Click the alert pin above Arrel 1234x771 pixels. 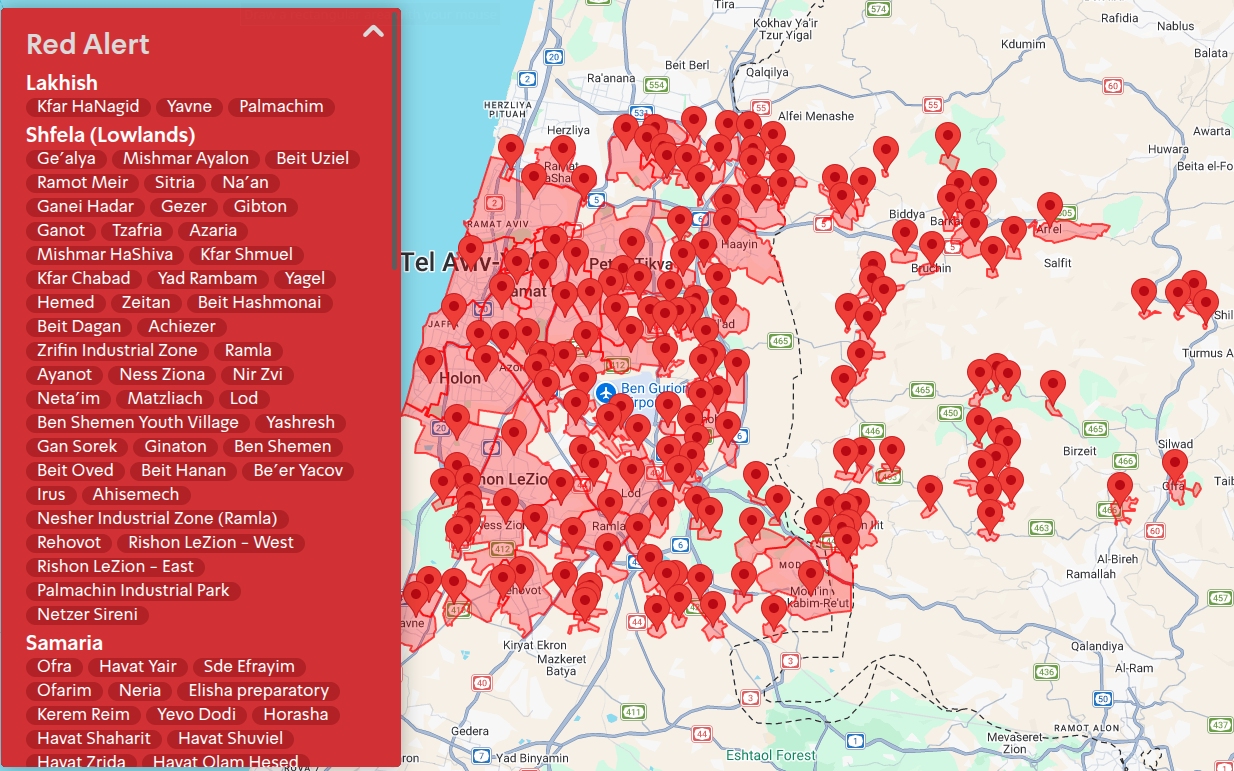click(1049, 209)
